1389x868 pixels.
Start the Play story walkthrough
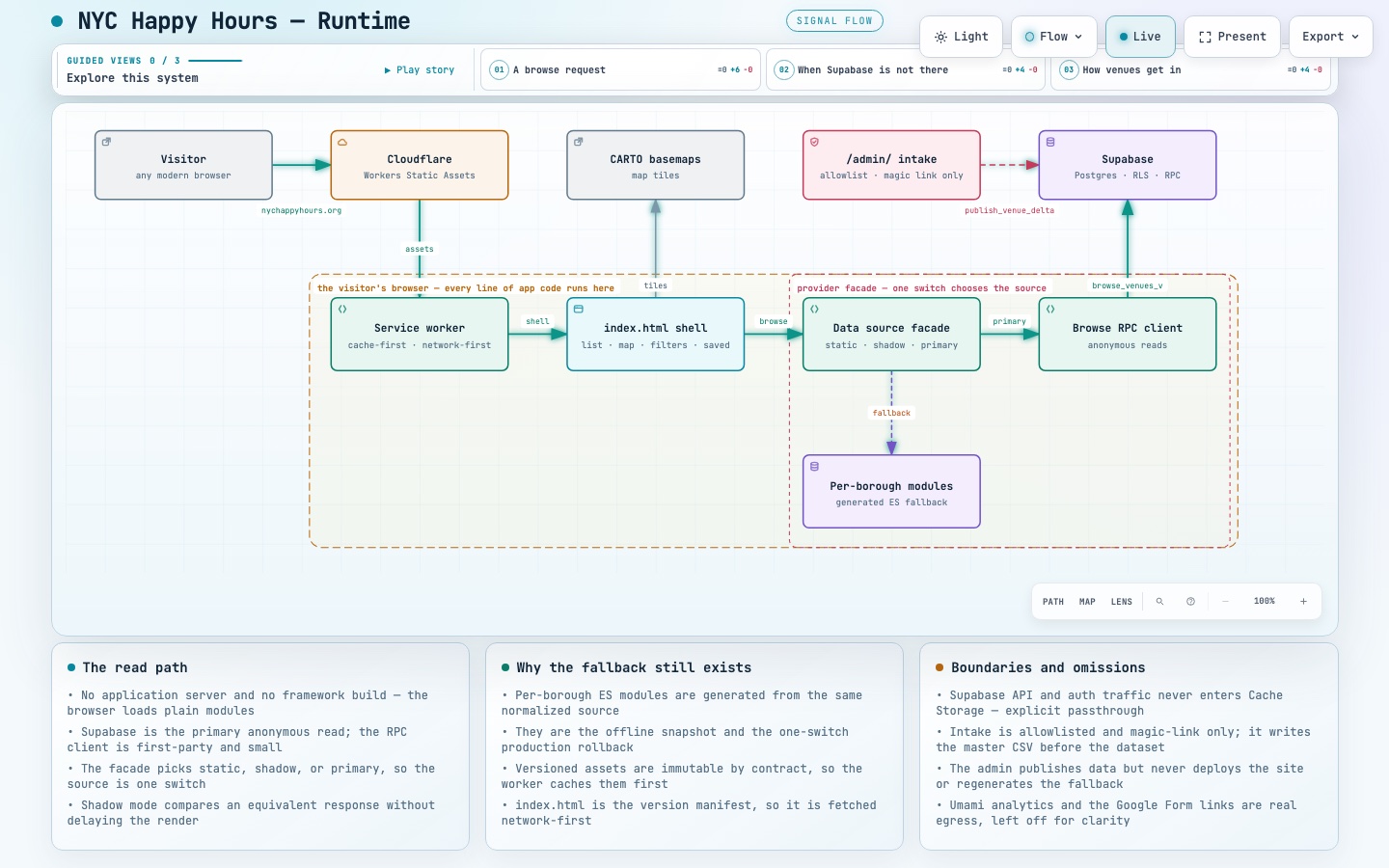[420, 69]
